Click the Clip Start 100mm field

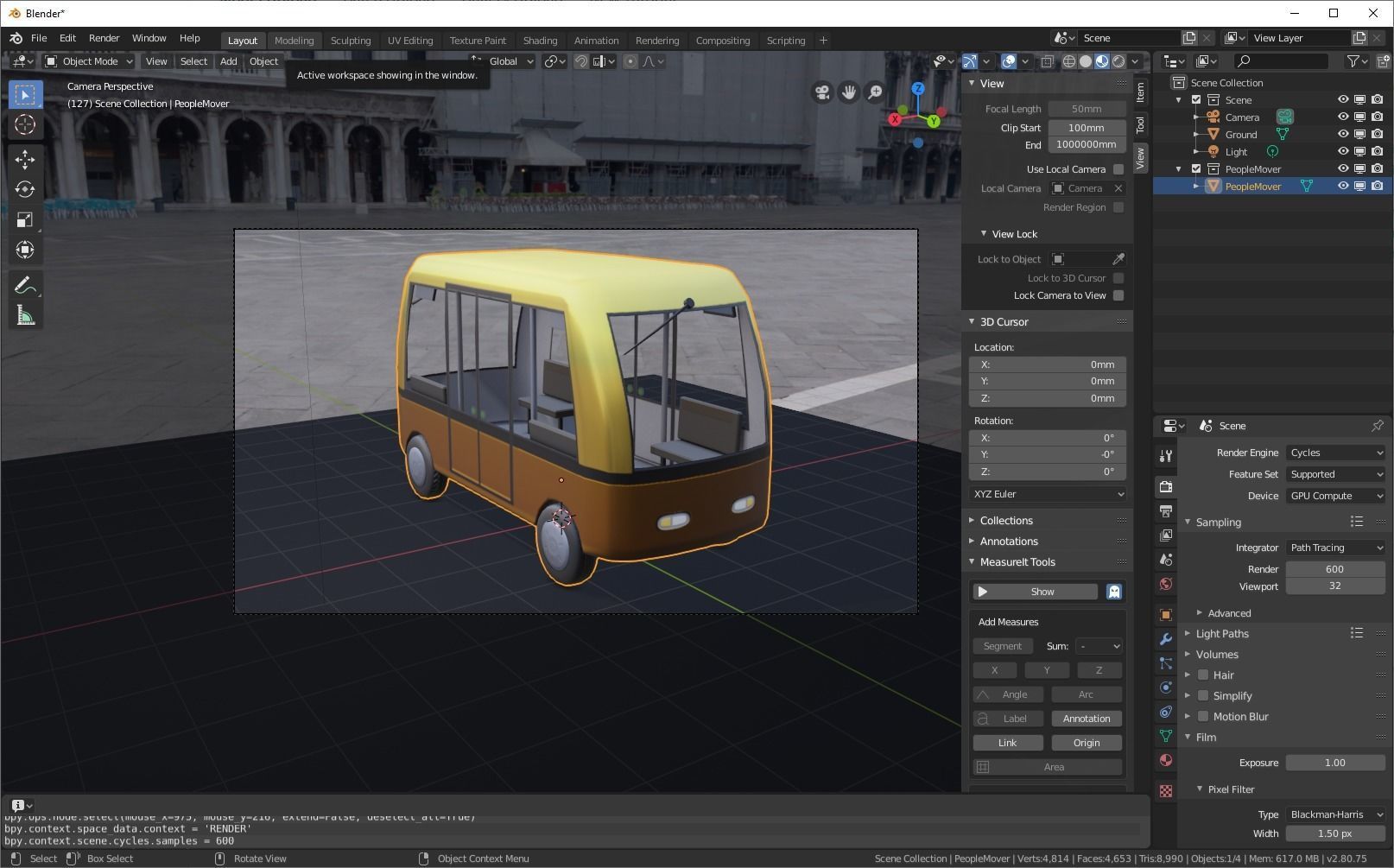(x=1087, y=128)
